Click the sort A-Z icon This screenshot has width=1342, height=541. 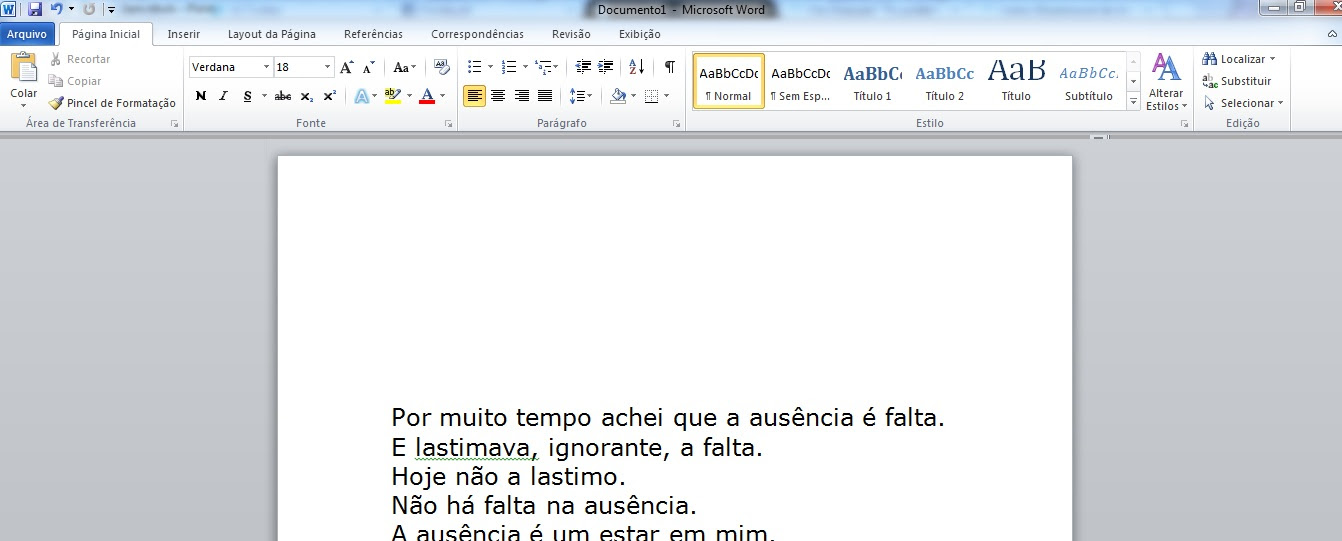click(637, 67)
